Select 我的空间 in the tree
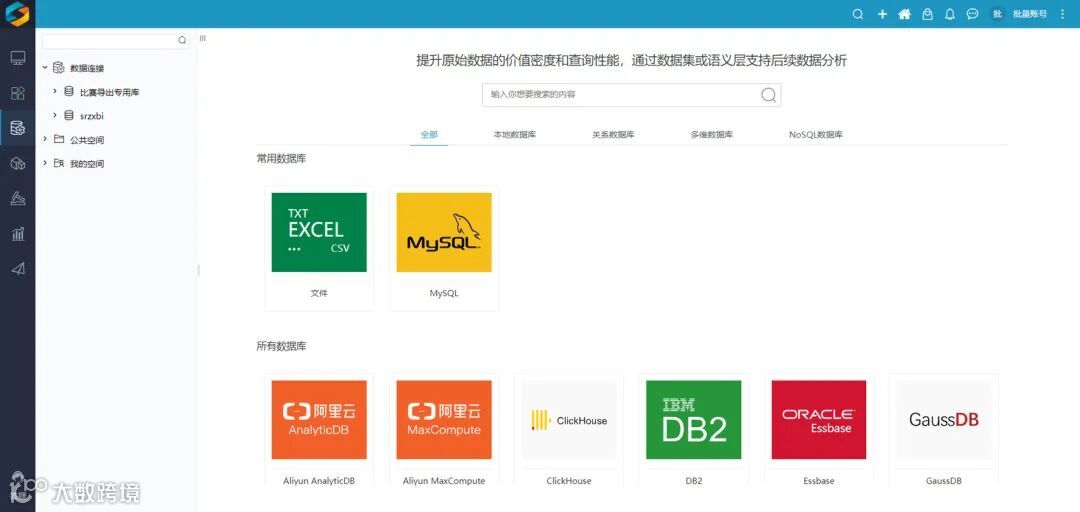Screen dimensions: 1080x512 (x=87, y=164)
